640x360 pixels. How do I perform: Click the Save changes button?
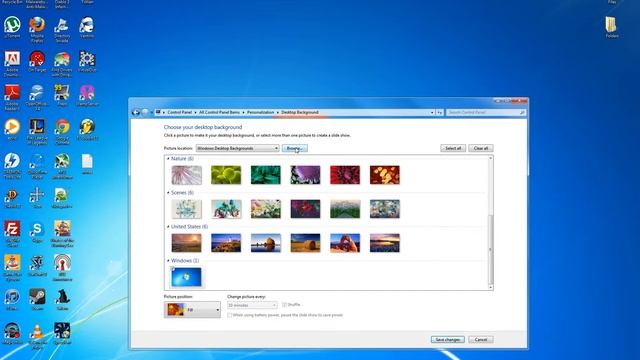[x=448, y=340]
